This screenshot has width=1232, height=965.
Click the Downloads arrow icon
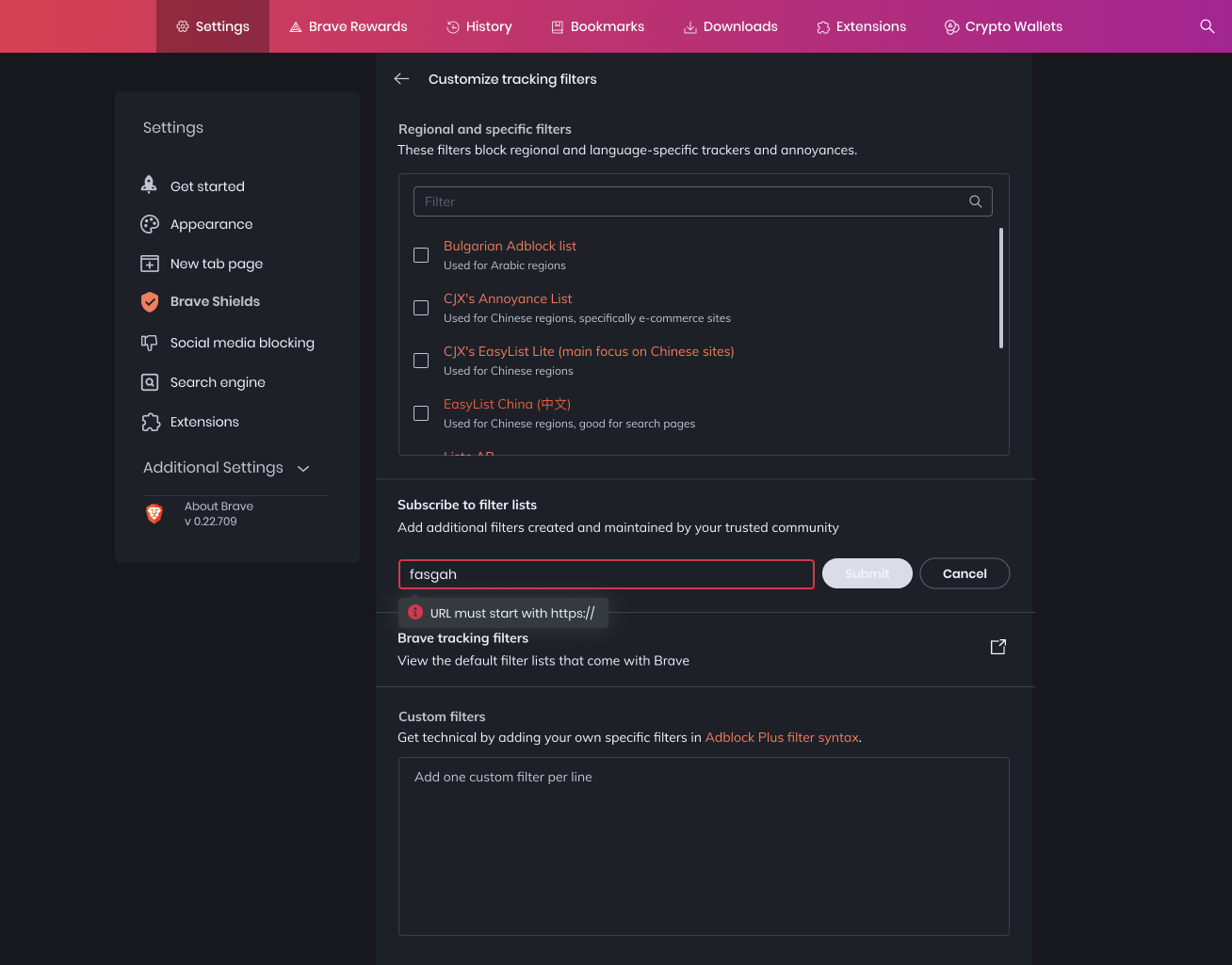pyautogui.click(x=690, y=27)
